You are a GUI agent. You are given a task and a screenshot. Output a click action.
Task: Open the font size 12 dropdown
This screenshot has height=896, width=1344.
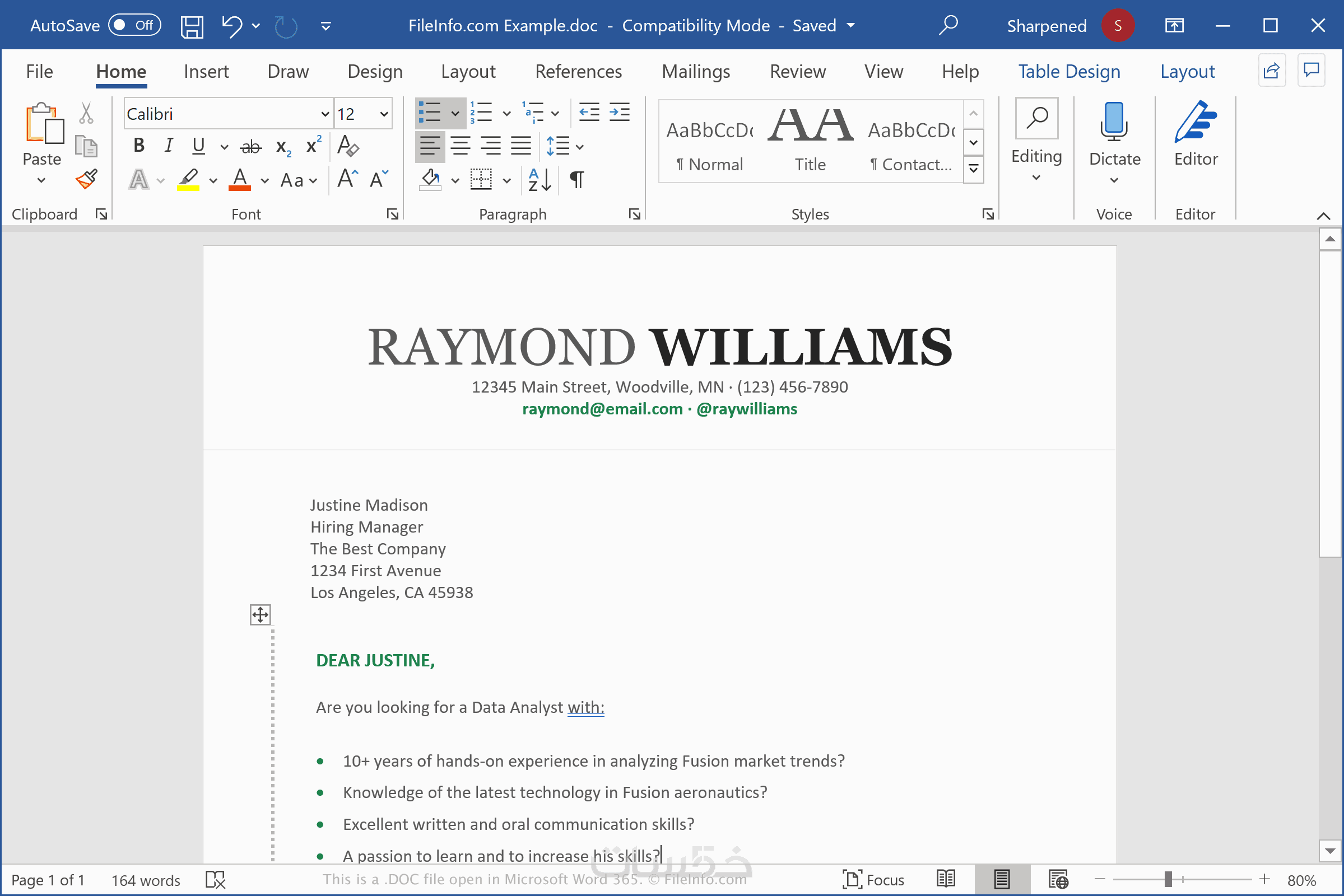pyautogui.click(x=384, y=114)
